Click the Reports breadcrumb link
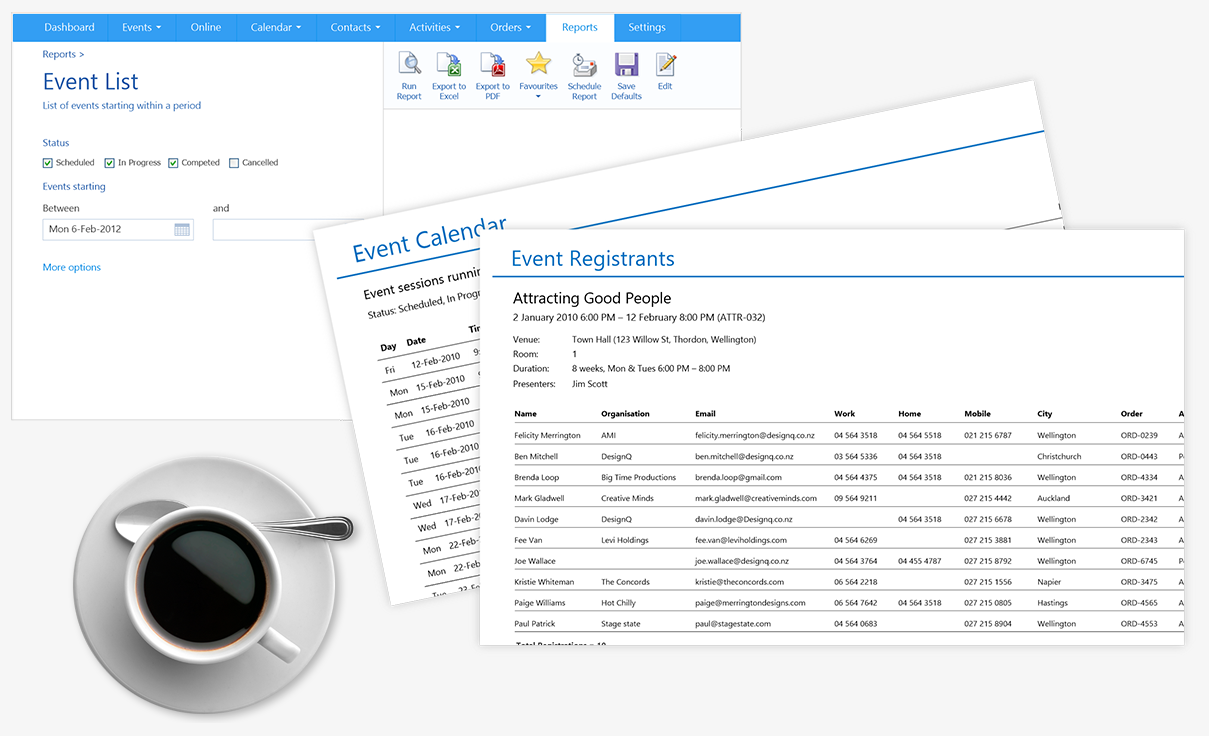Image resolution: width=1209 pixels, height=736 pixels. pos(59,55)
